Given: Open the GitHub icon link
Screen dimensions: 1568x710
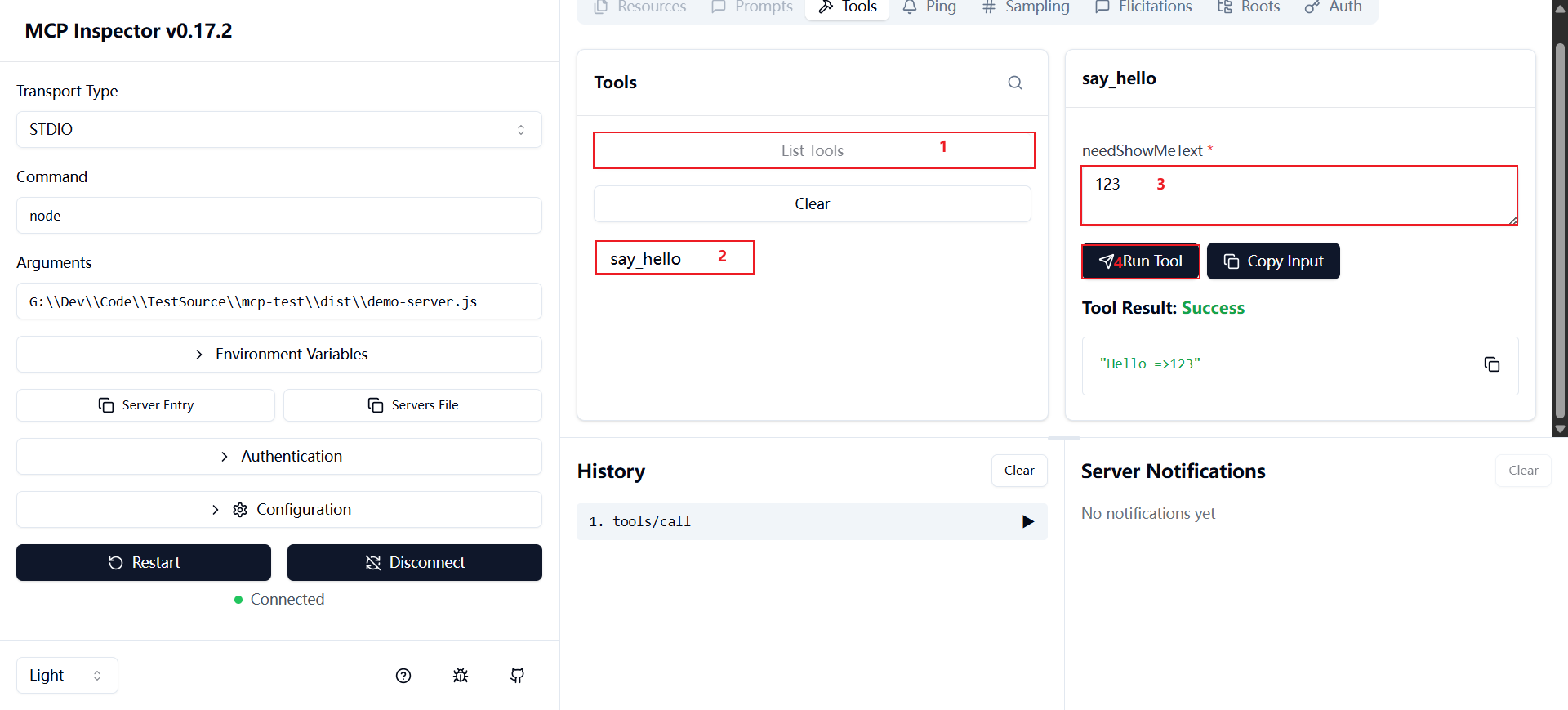Looking at the screenshot, I should pyautogui.click(x=518, y=676).
